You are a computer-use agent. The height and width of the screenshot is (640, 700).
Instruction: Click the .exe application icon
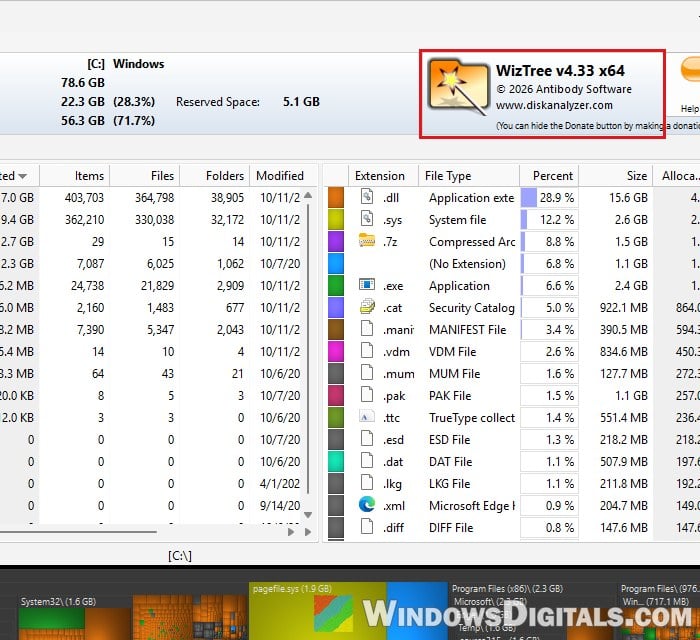click(367, 285)
